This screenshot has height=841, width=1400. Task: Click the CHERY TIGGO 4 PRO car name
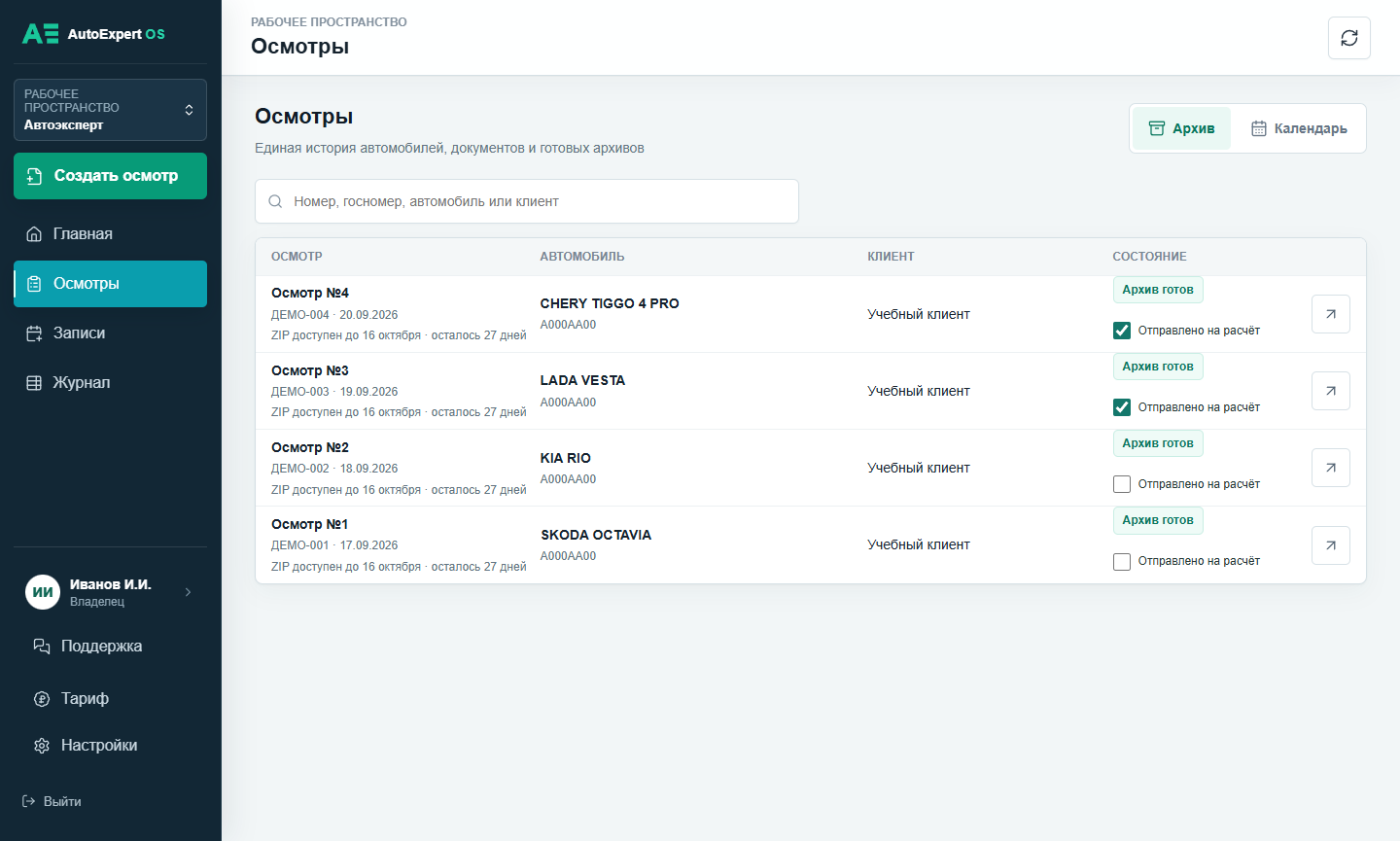coord(610,303)
